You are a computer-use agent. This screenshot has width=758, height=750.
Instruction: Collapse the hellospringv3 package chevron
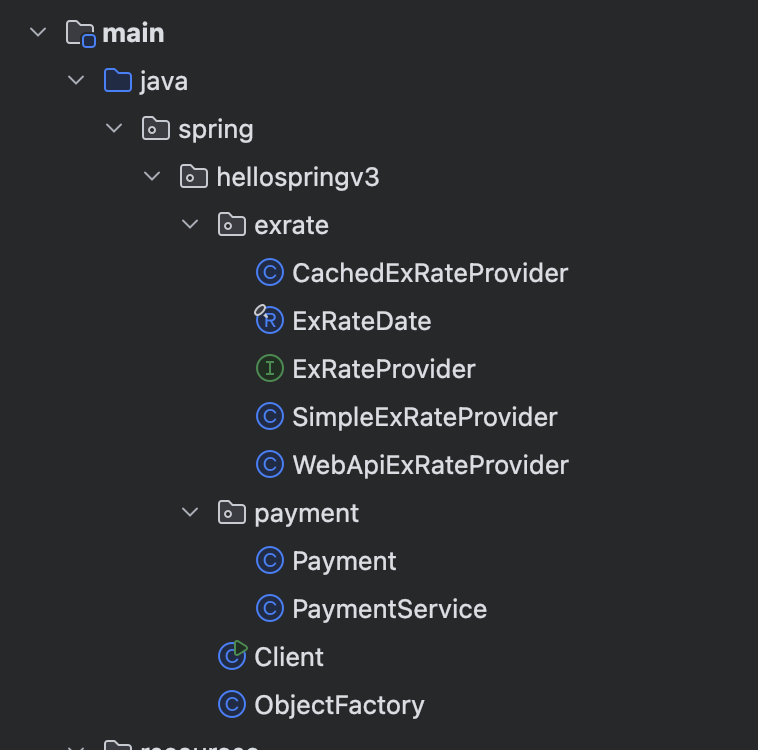click(152, 177)
